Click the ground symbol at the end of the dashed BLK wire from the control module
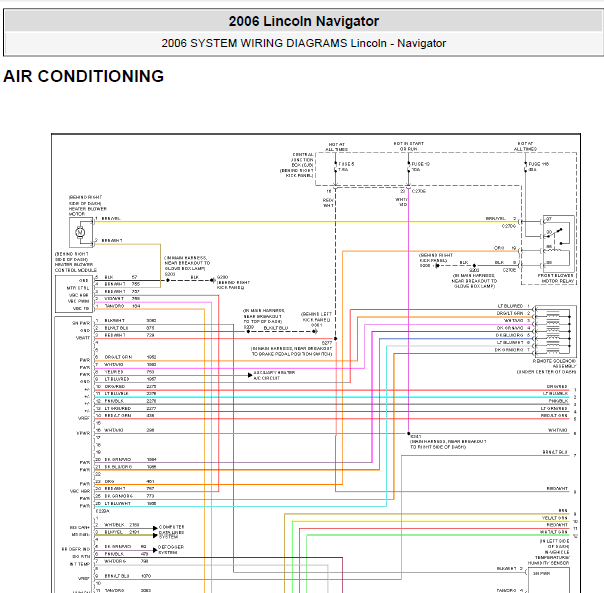The height and width of the screenshot is (593, 604). [213, 280]
